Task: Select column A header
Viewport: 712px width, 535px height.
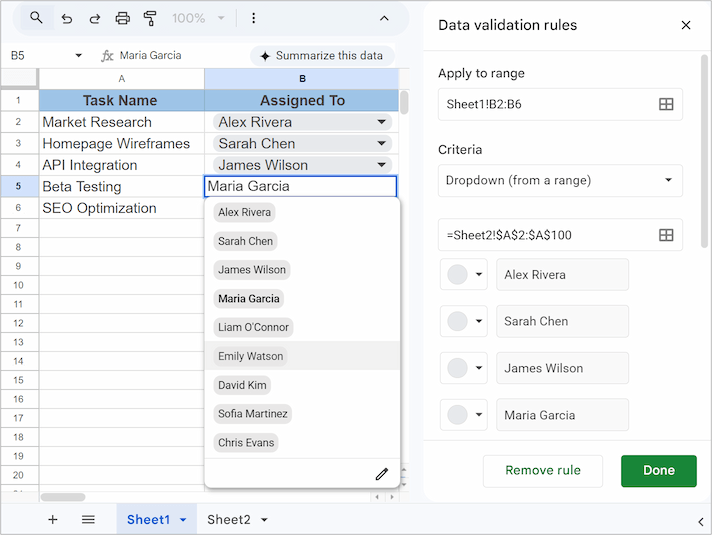Action: (122, 79)
